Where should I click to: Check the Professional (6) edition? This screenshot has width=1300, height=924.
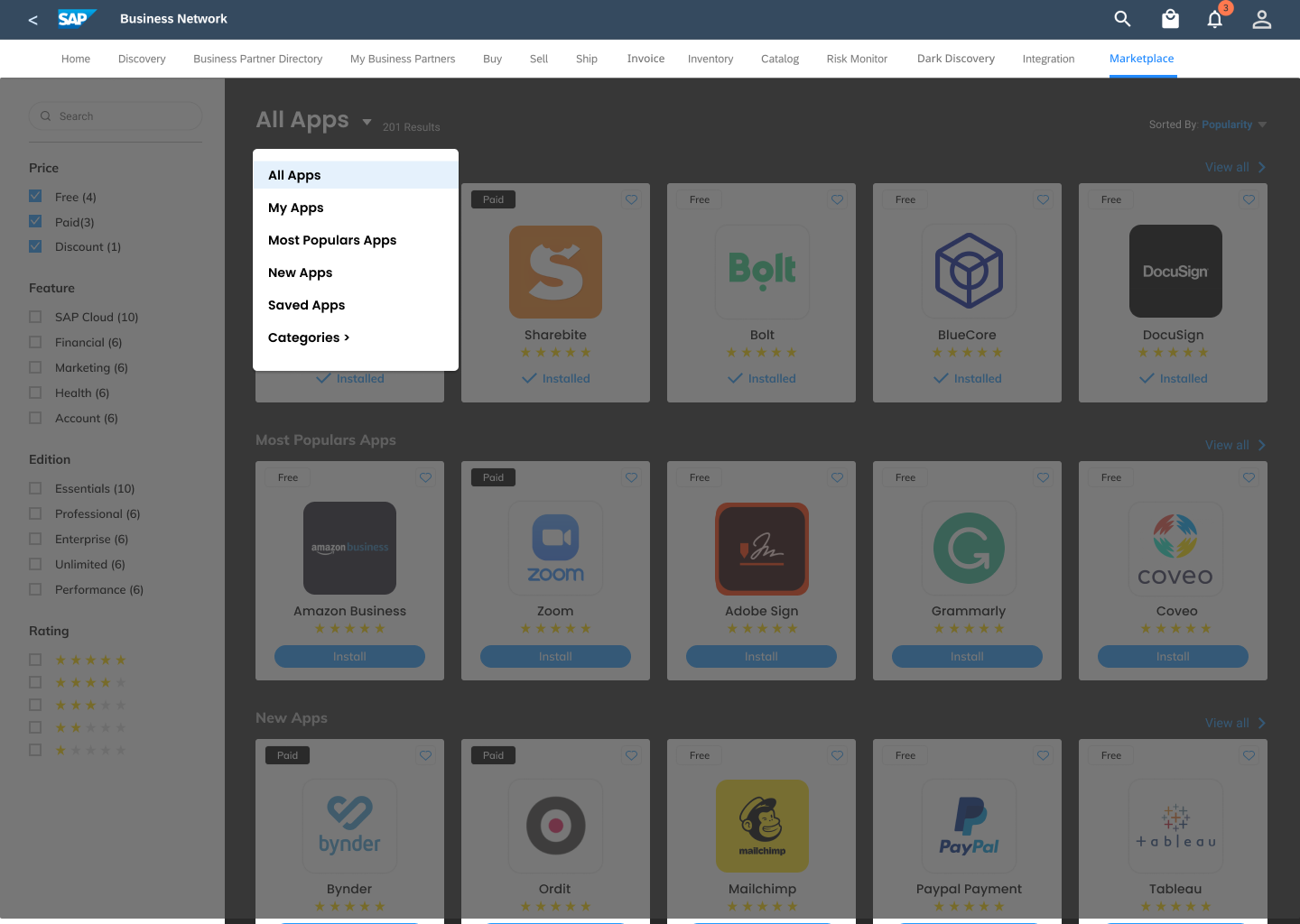click(35, 513)
